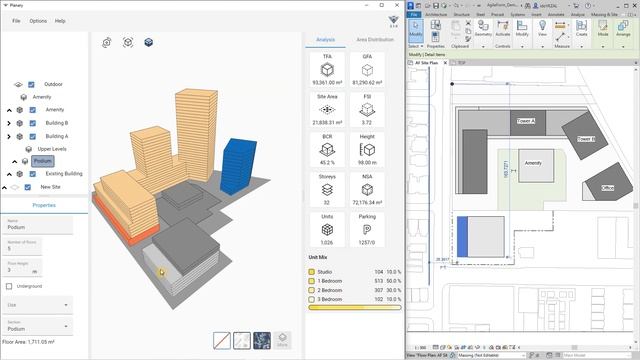
Task: Uncheck the New Site checkbox
Action: (28, 187)
